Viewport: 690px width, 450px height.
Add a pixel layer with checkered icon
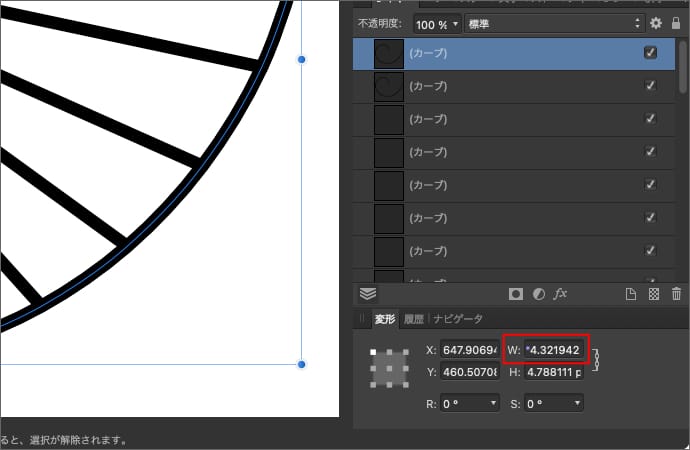[x=653, y=294]
